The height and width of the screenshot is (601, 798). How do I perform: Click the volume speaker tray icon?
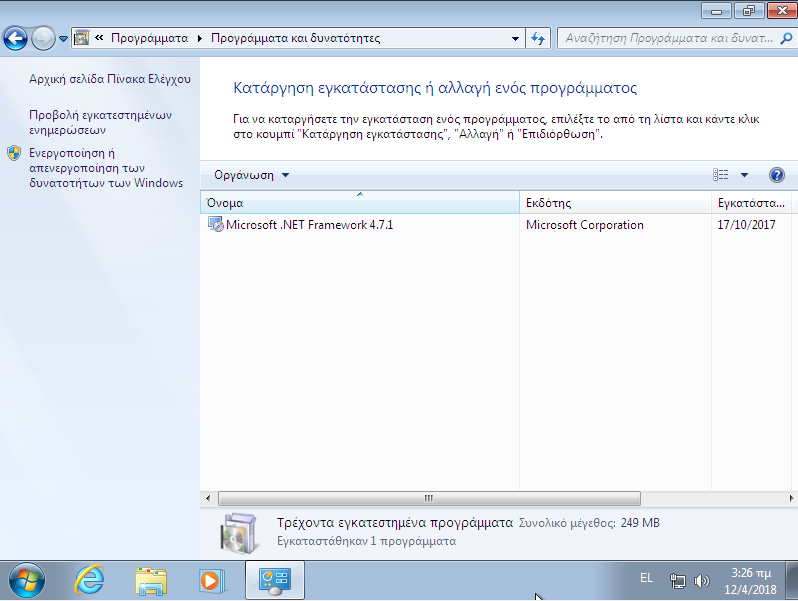702,581
